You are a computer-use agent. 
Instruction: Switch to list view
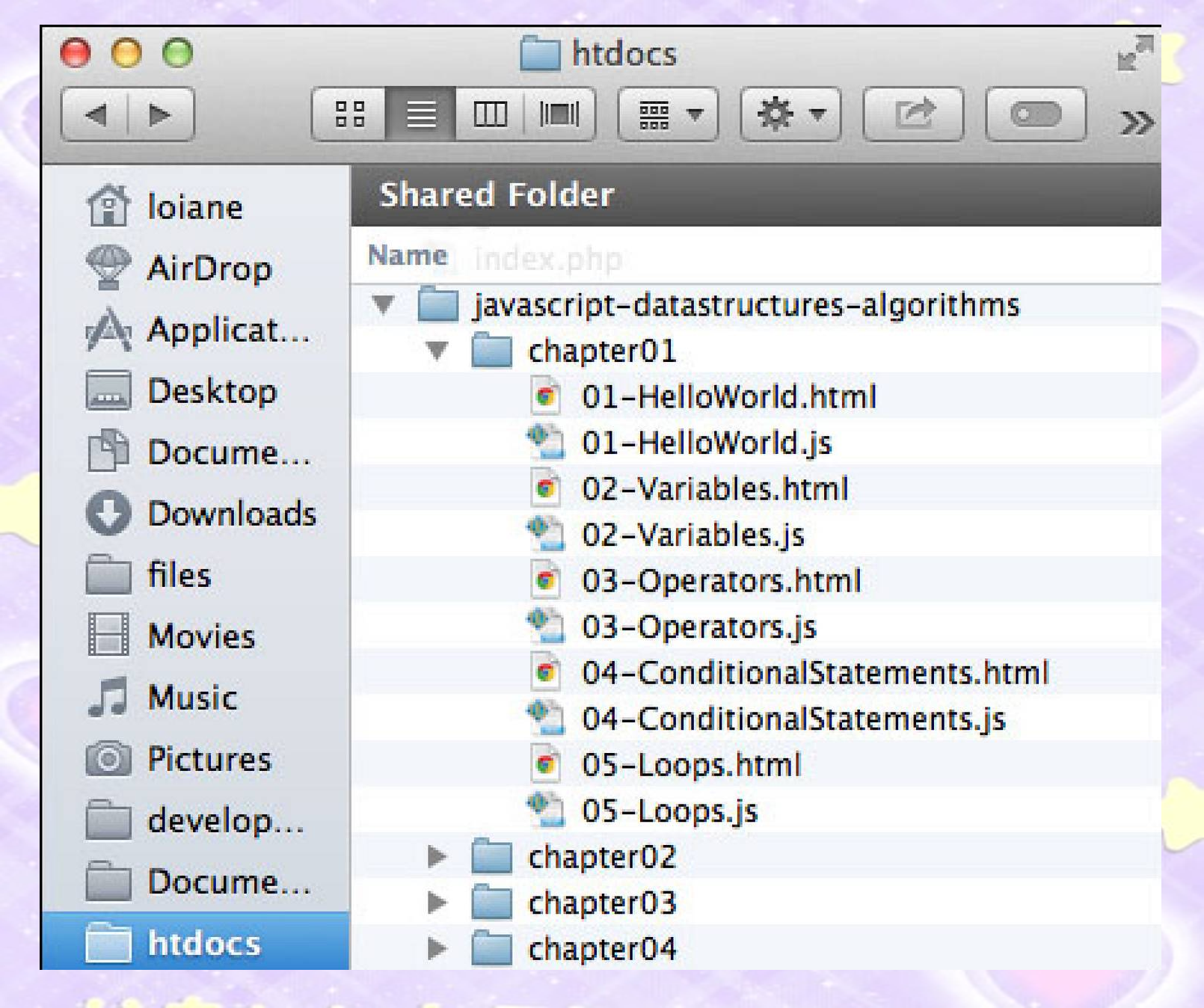click(420, 114)
